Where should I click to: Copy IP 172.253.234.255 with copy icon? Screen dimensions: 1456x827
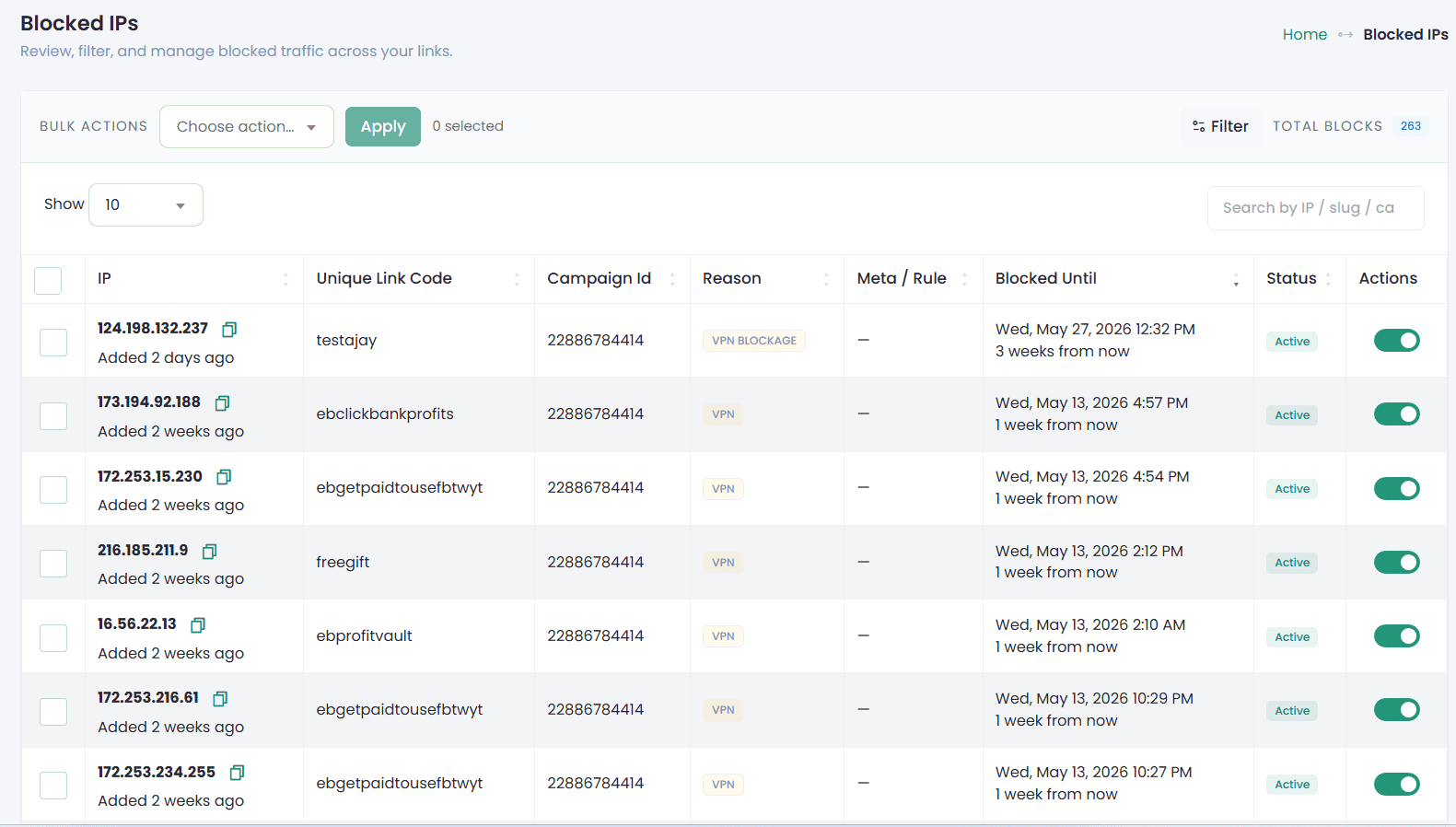[237, 772]
